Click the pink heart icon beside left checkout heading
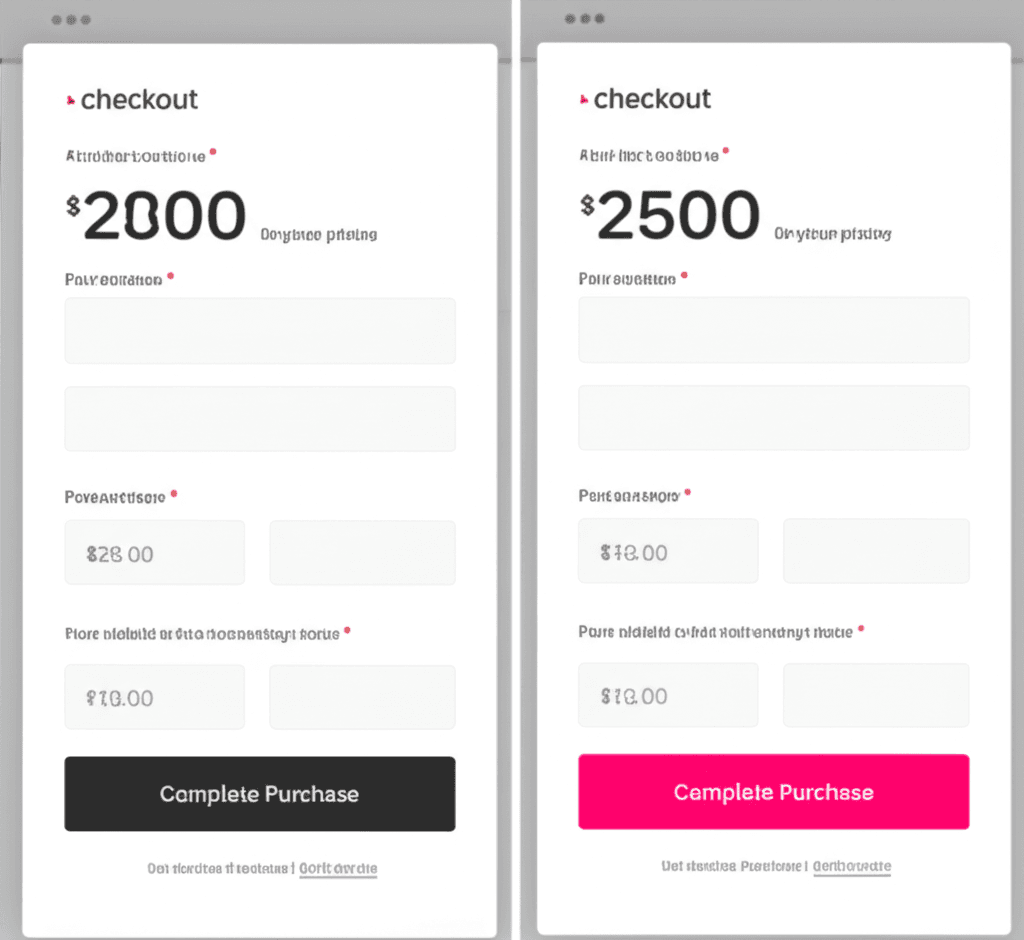Image resolution: width=1024 pixels, height=940 pixels. 70,99
